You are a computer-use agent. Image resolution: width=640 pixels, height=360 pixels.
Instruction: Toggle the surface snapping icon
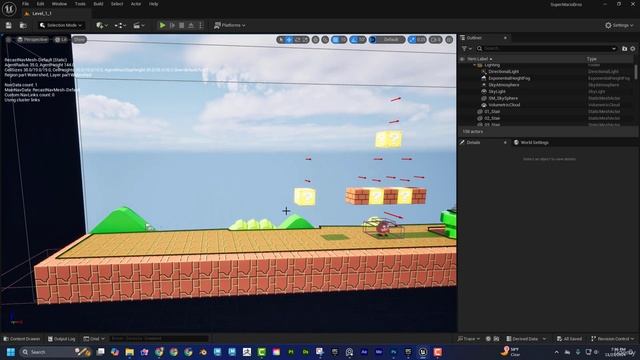coord(325,40)
